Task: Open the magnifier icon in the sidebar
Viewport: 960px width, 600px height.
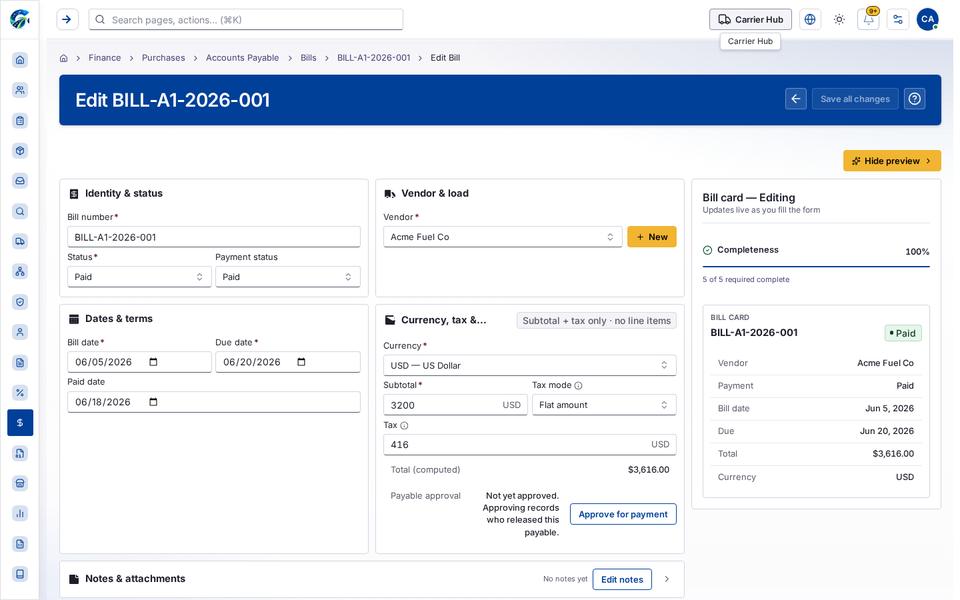Action: (x=20, y=211)
